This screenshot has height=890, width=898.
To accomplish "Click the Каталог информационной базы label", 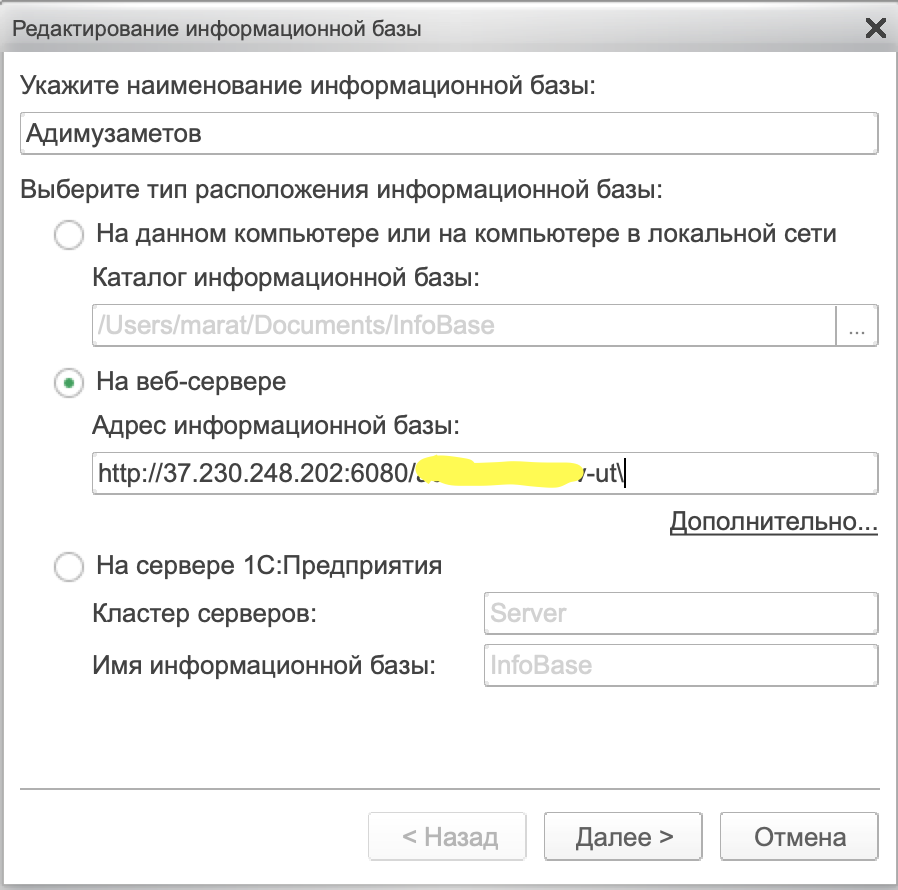I will [286, 278].
